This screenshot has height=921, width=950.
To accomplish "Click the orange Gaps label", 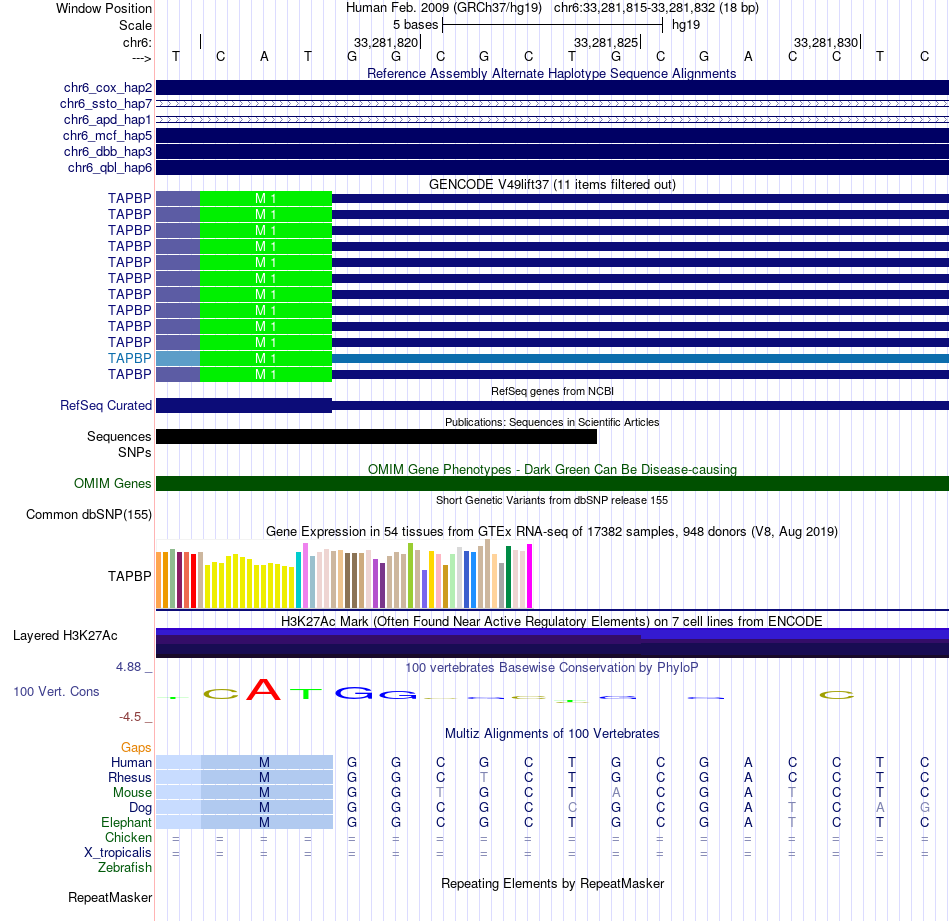I will [x=136, y=748].
